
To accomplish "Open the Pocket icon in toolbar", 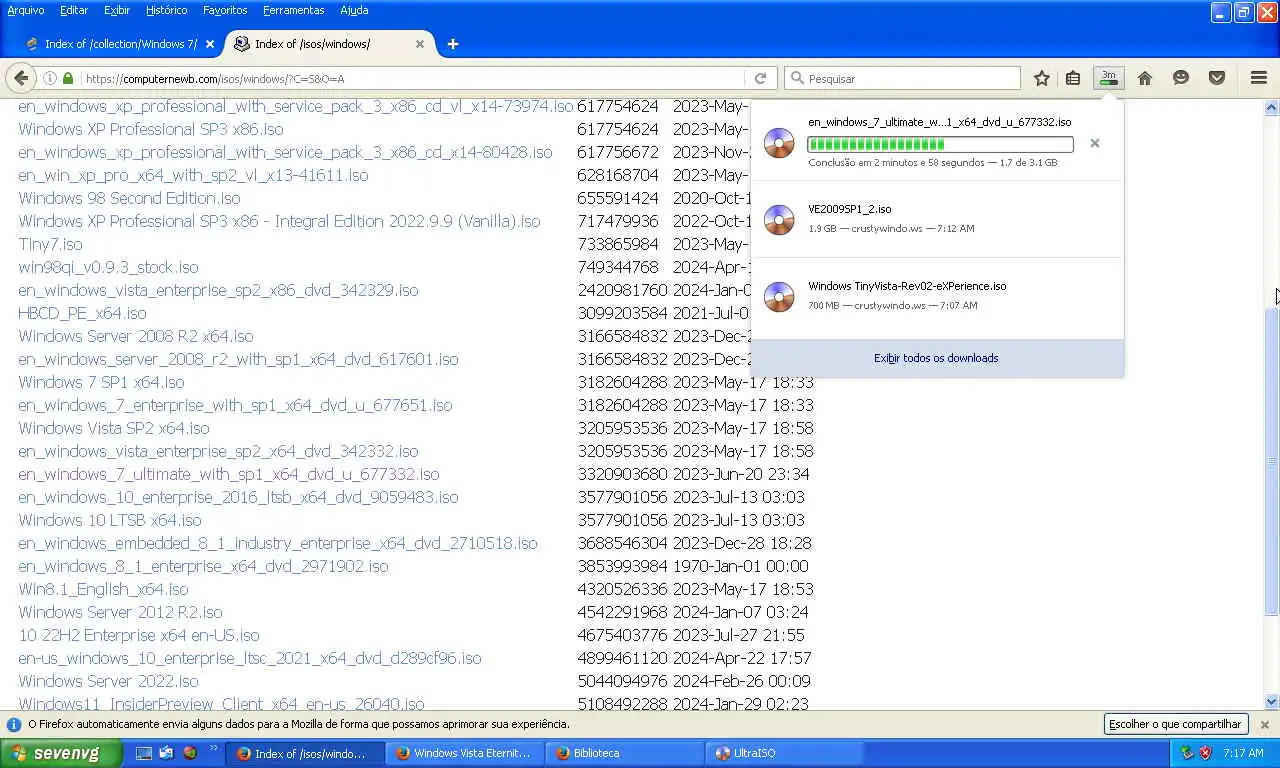I will [x=1217, y=78].
